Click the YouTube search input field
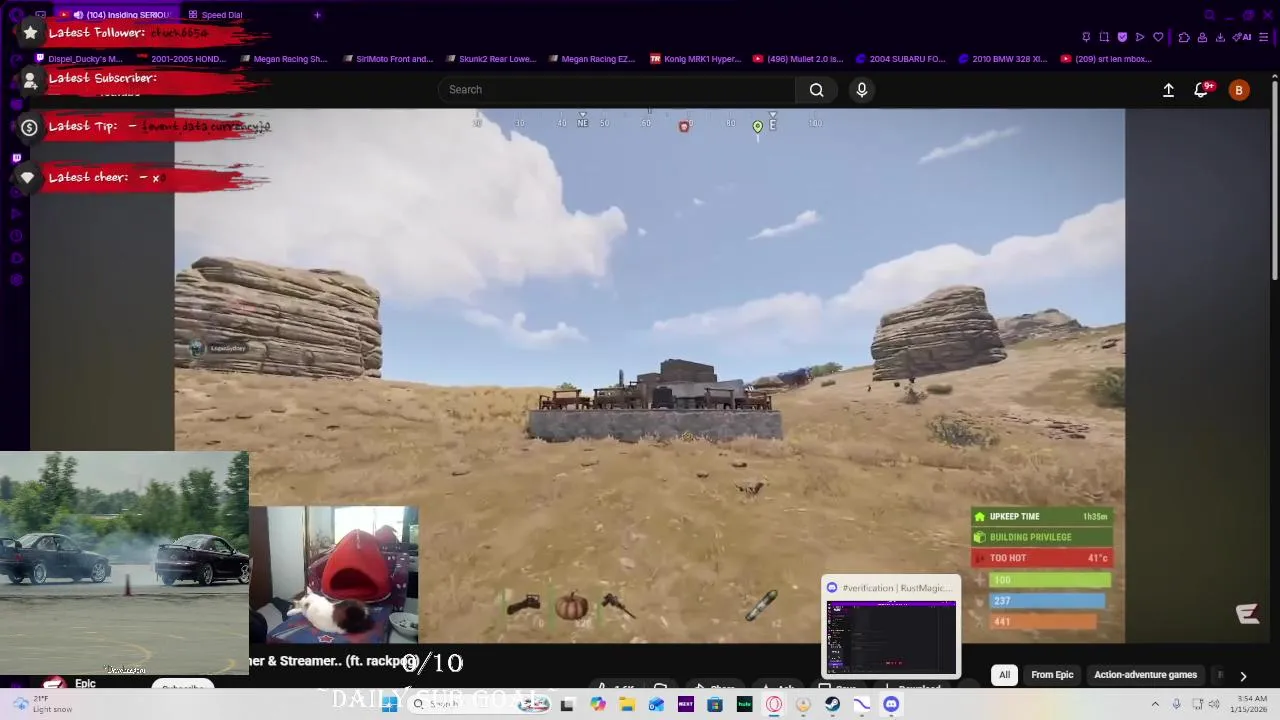The width and height of the screenshot is (1280, 720). (x=617, y=90)
